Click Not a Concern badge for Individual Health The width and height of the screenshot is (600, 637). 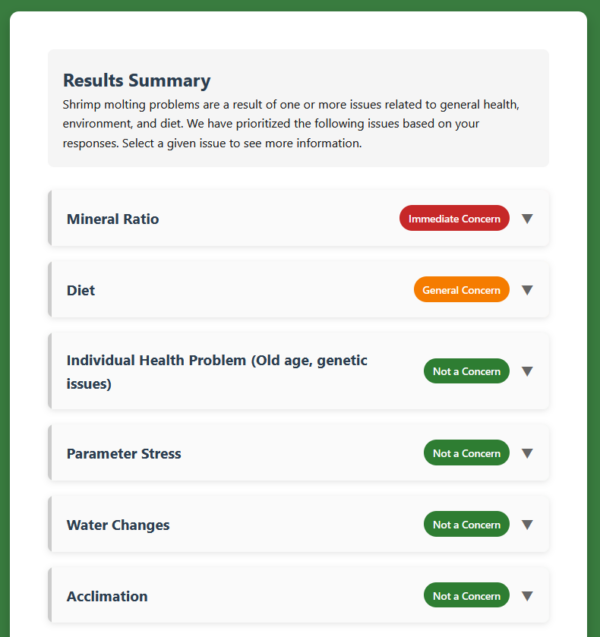[x=466, y=371]
